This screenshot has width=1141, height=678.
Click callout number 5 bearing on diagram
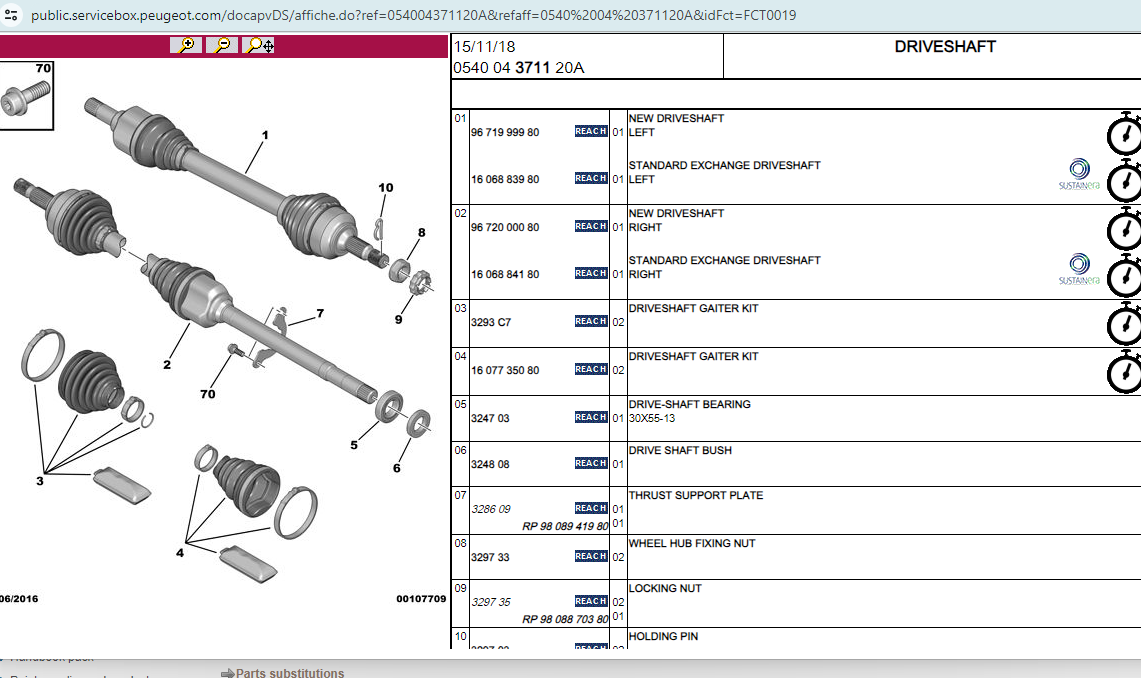pos(354,444)
